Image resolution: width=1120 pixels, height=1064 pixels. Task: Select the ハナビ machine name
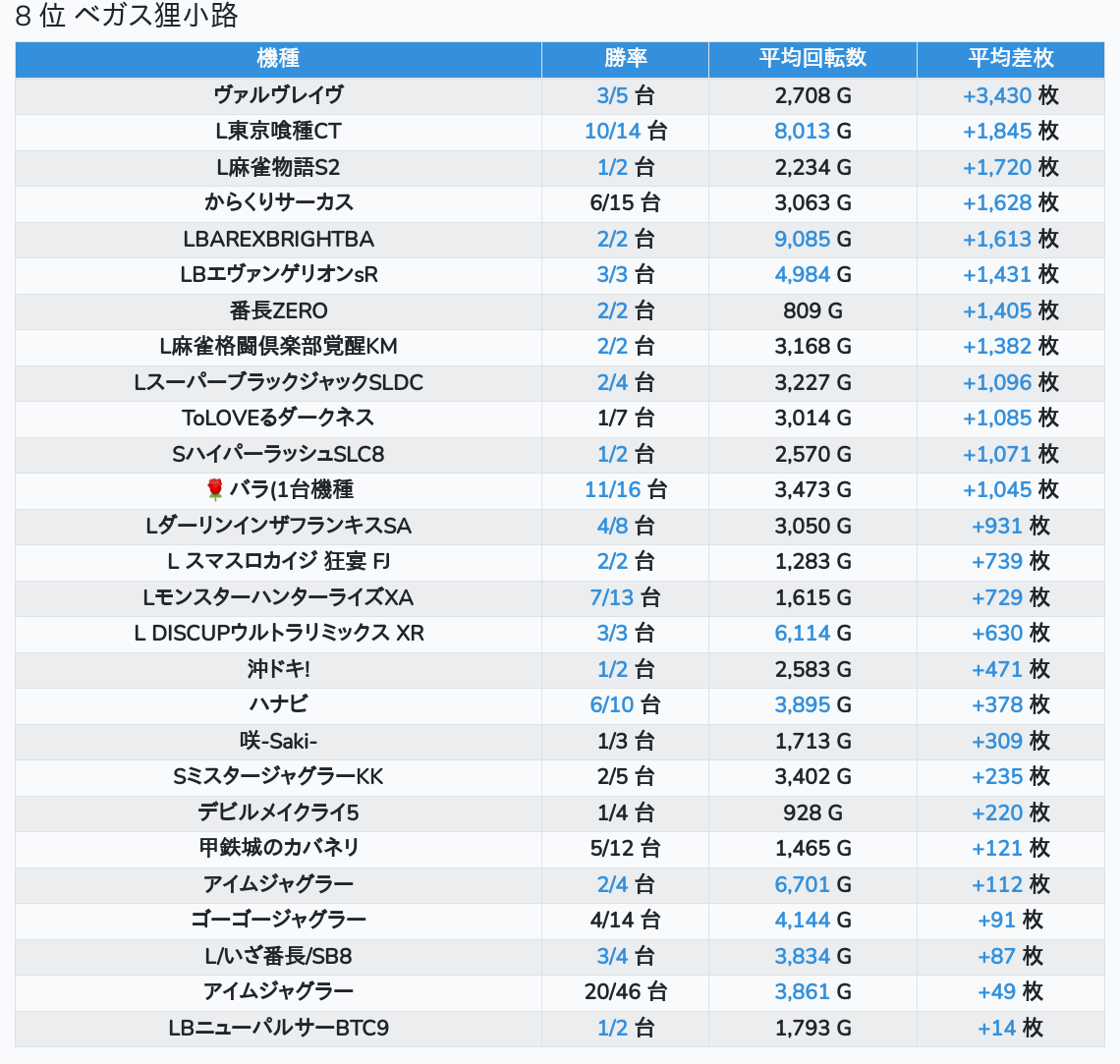coord(279,705)
